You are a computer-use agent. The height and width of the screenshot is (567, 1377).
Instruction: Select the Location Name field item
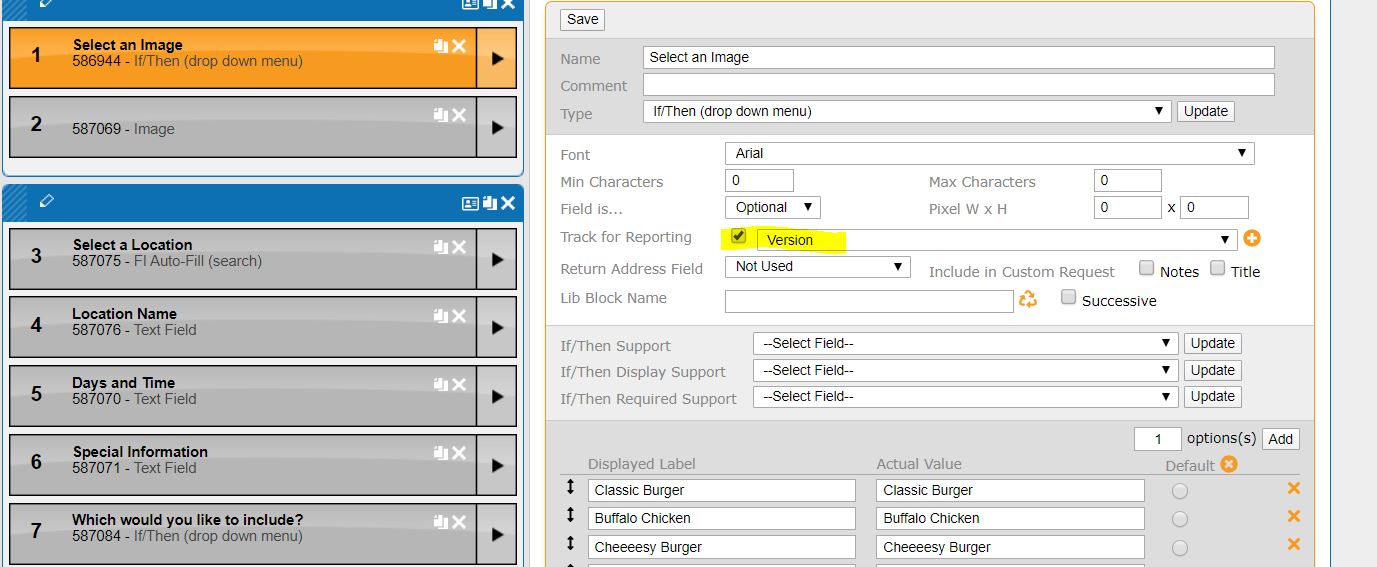[240, 322]
